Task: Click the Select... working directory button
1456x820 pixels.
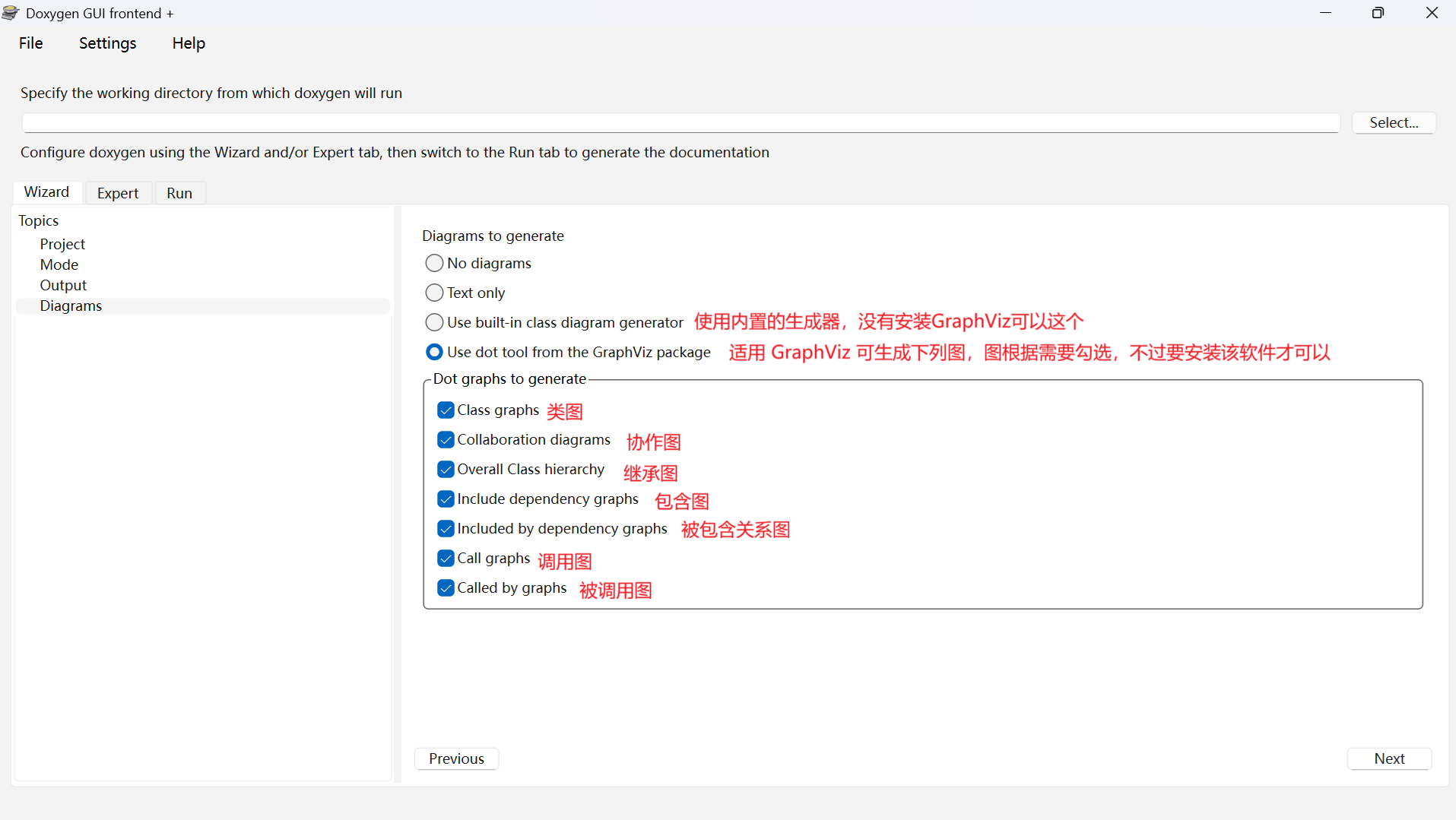Action: [1394, 122]
